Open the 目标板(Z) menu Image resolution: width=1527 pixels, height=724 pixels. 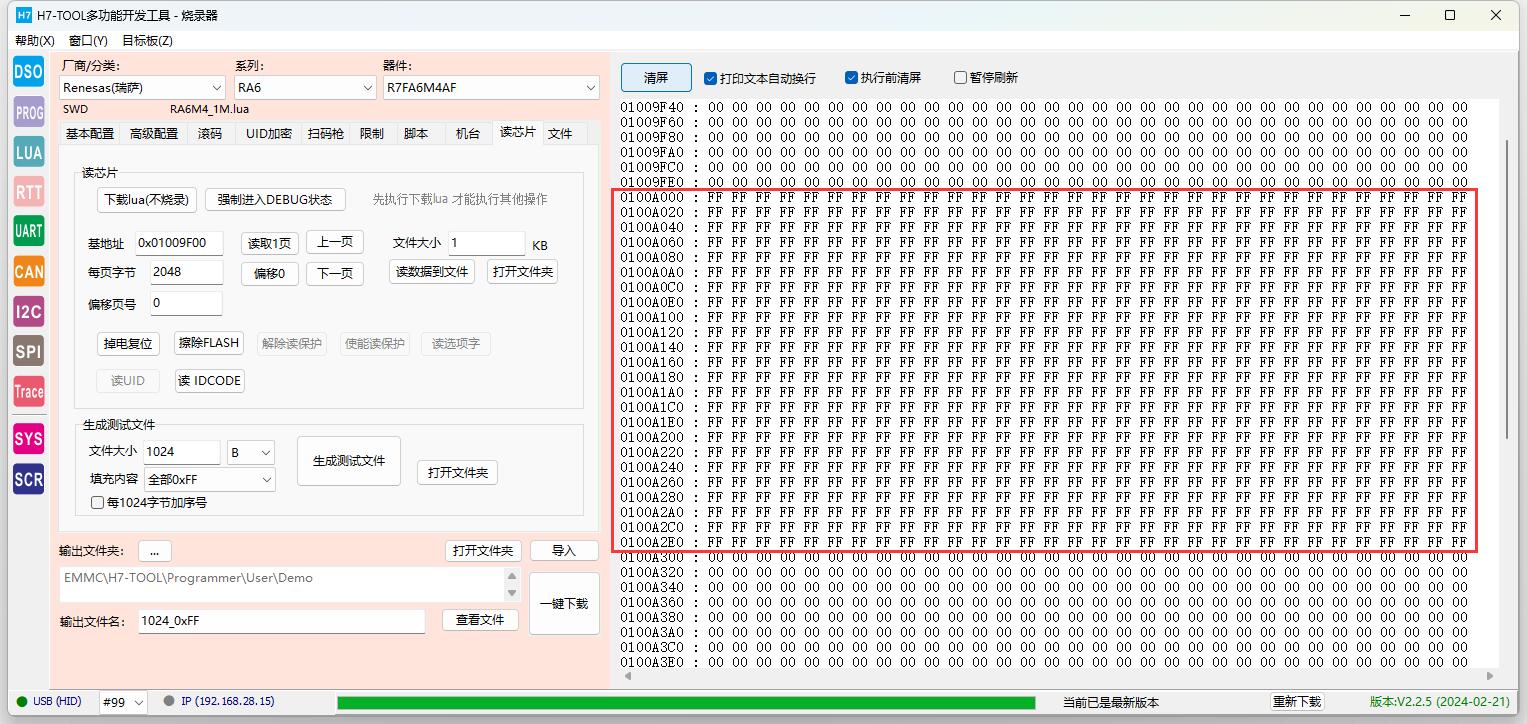[x=147, y=41]
